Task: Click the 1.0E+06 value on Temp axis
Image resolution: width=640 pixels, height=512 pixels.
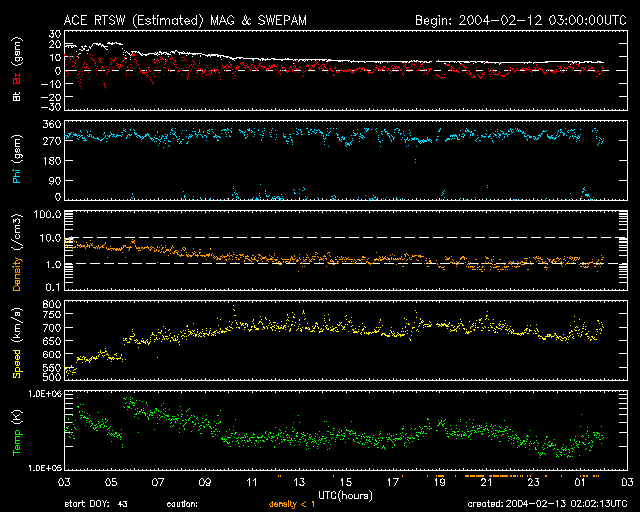Action: click(40, 394)
